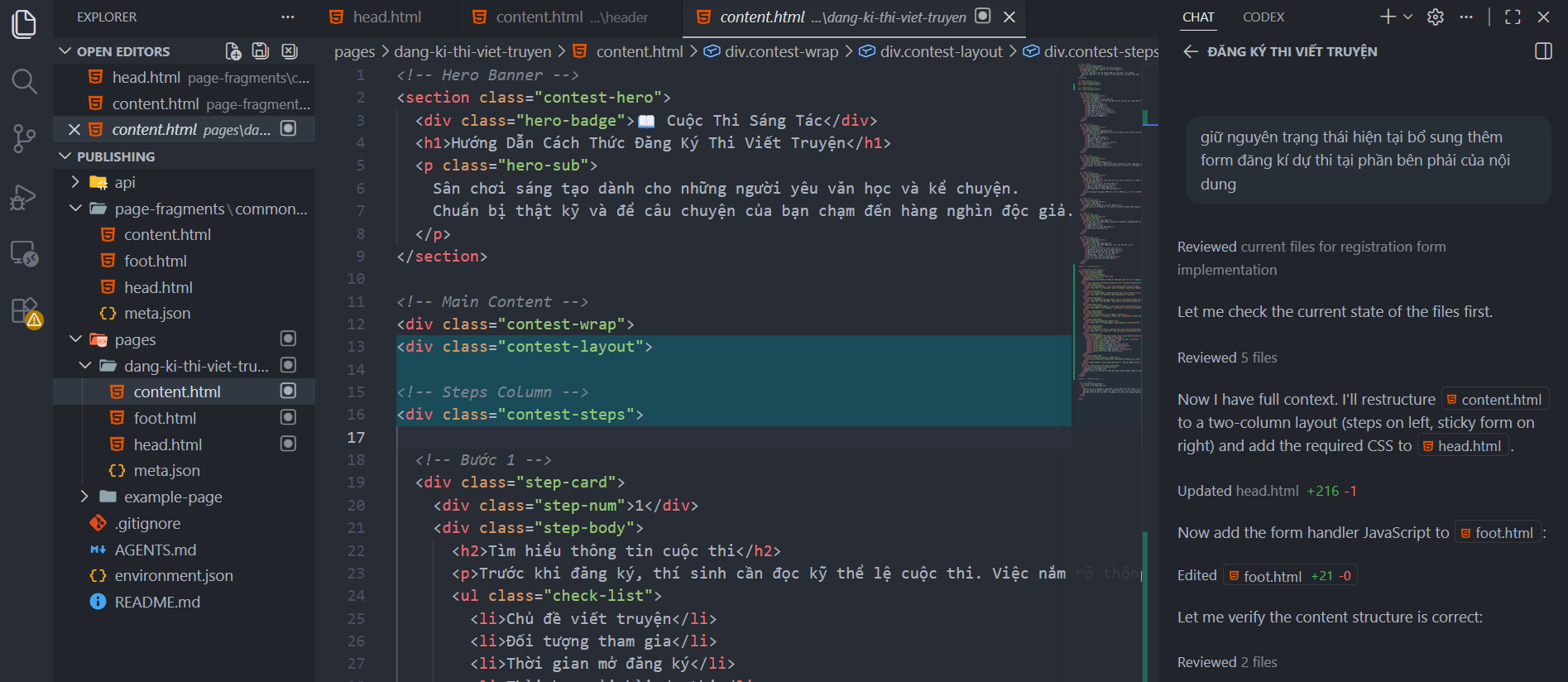Image resolution: width=1568 pixels, height=682 pixels.
Task: Close content.html in Open Editors list
Action: pyautogui.click(x=74, y=129)
